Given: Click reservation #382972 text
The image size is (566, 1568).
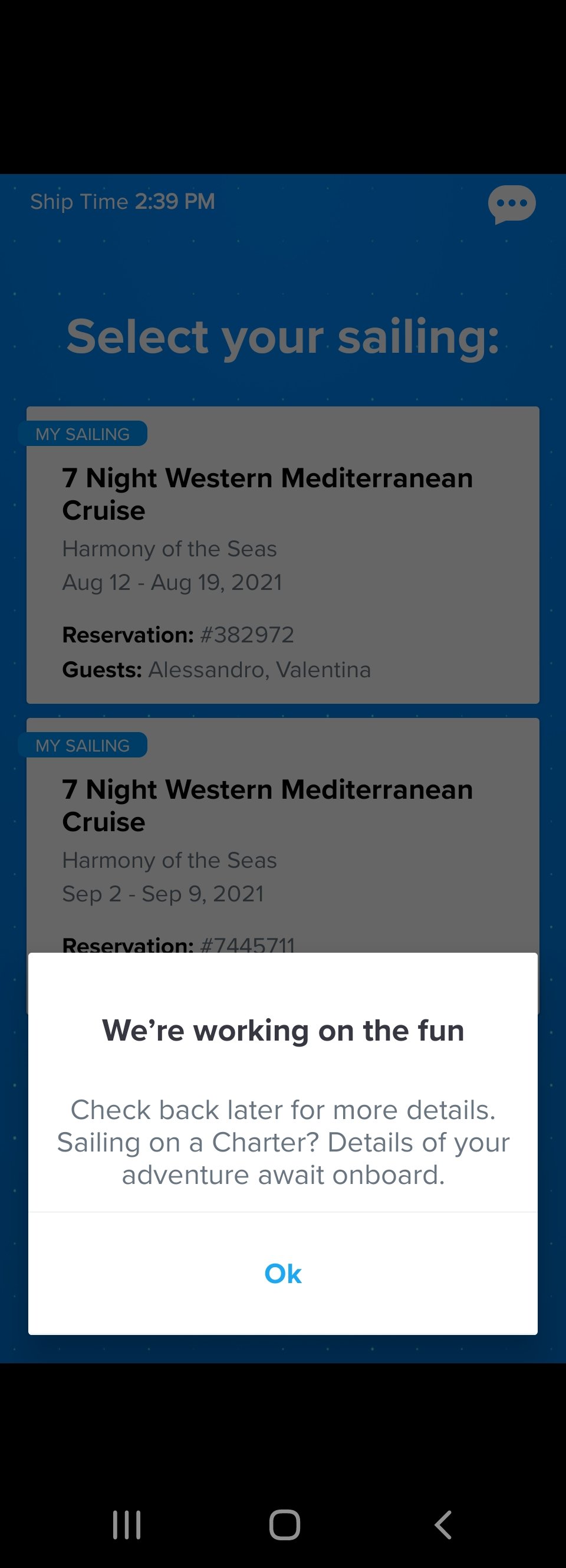Looking at the screenshot, I should pyautogui.click(x=178, y=635).
